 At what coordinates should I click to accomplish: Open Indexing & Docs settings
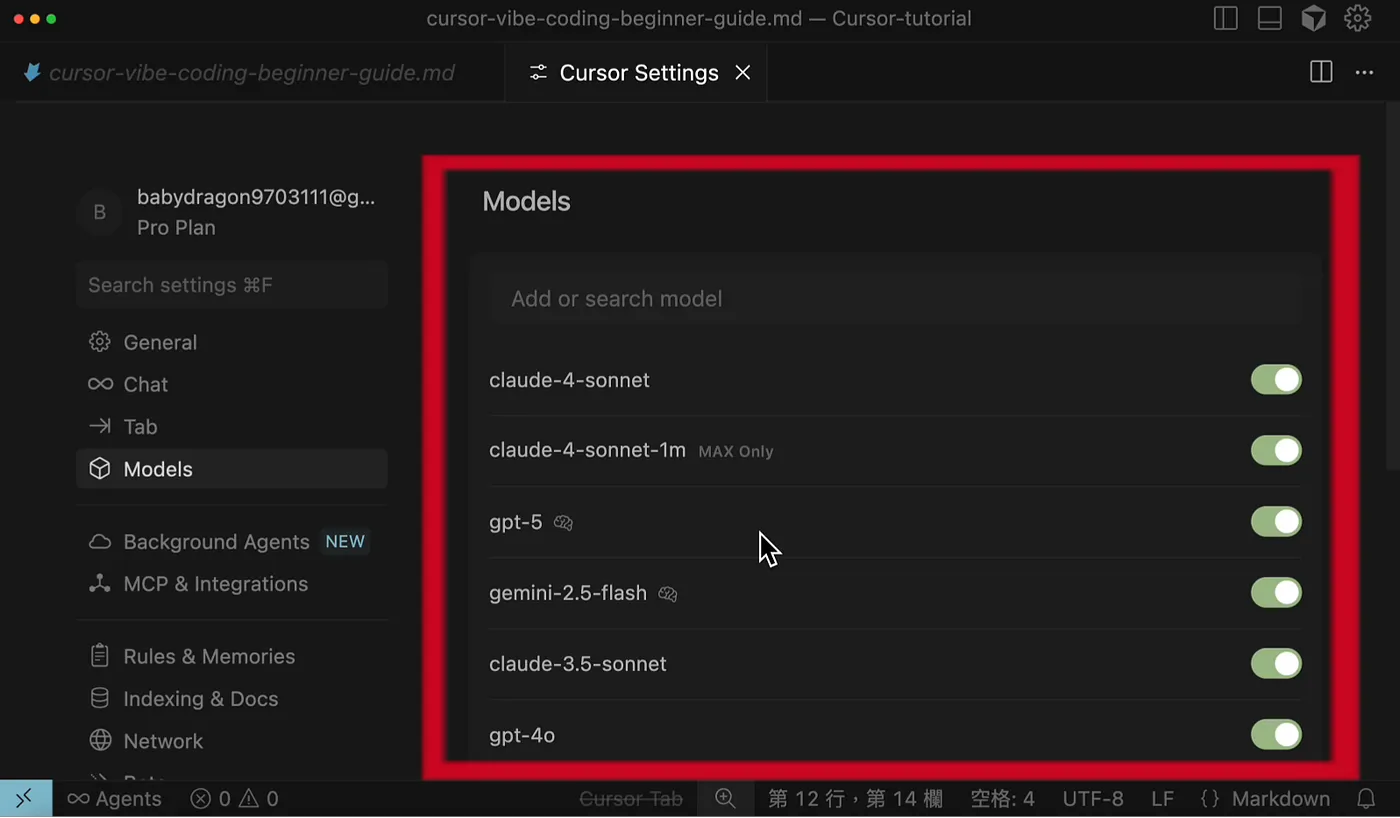coord(232,699)
